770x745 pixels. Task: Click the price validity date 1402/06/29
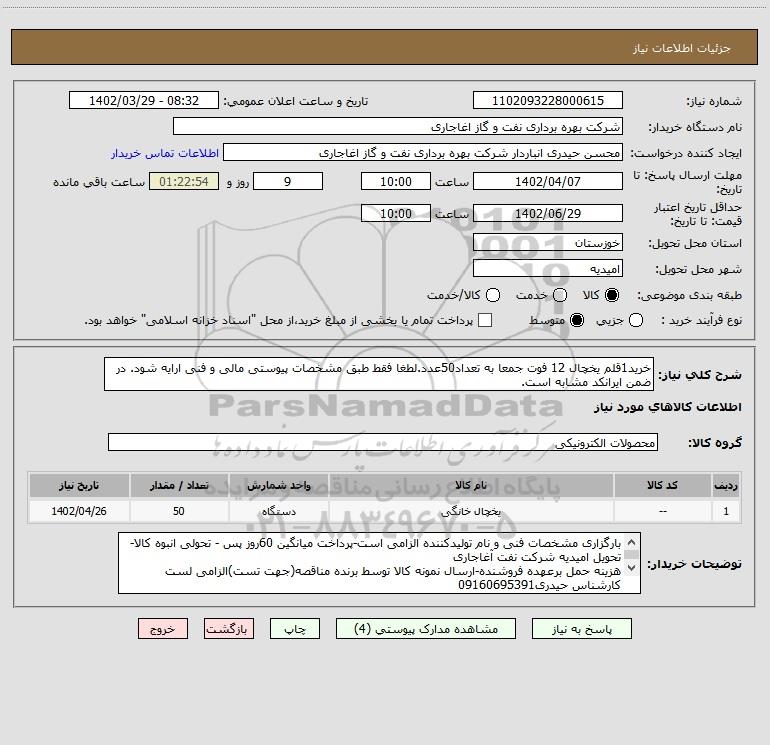548,213
